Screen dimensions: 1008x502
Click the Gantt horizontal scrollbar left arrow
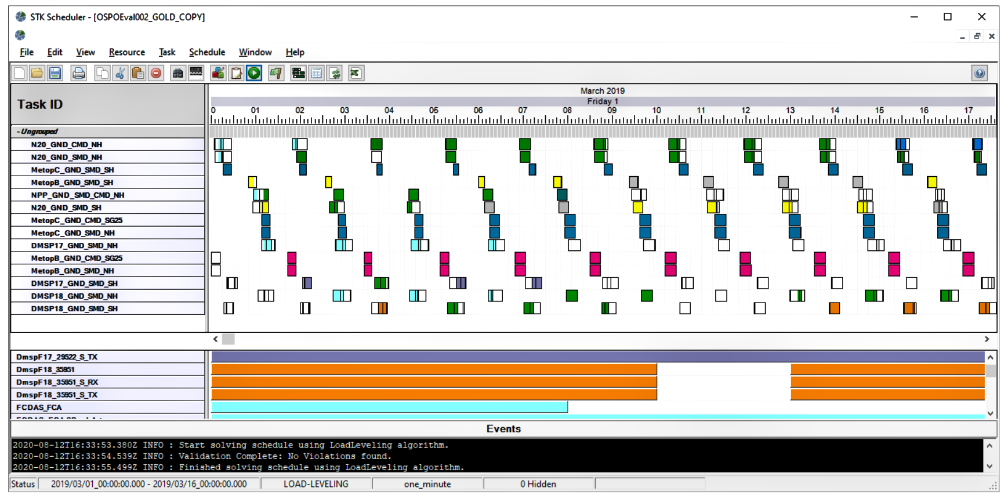(x=216, y=340)
